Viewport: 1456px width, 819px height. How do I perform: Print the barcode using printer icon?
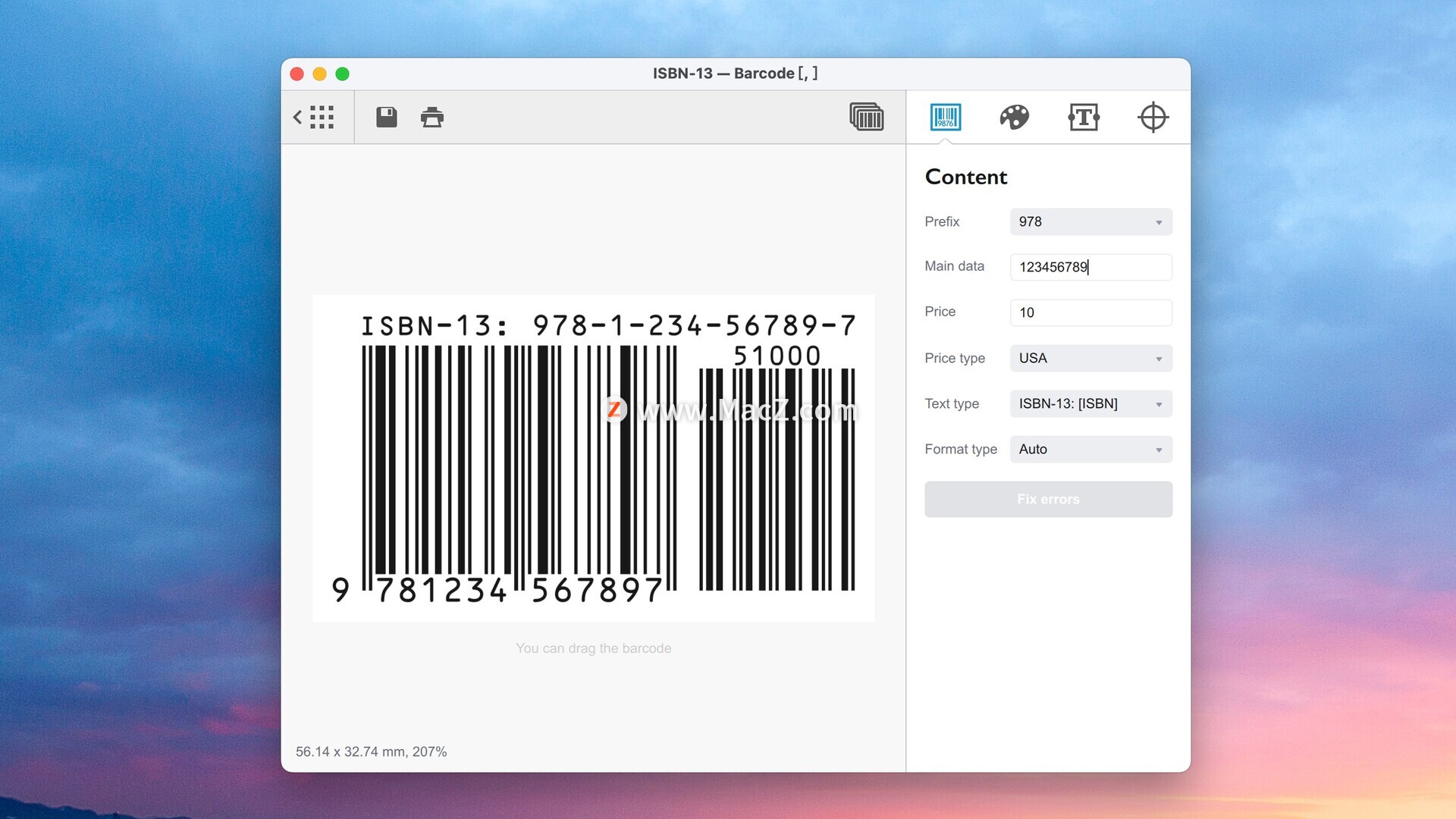432,118
